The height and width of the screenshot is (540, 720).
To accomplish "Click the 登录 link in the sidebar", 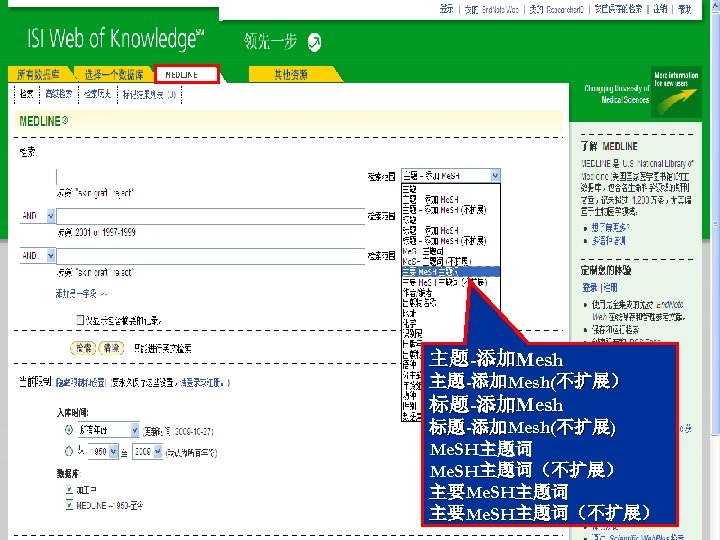I will [x=590, y=287].
